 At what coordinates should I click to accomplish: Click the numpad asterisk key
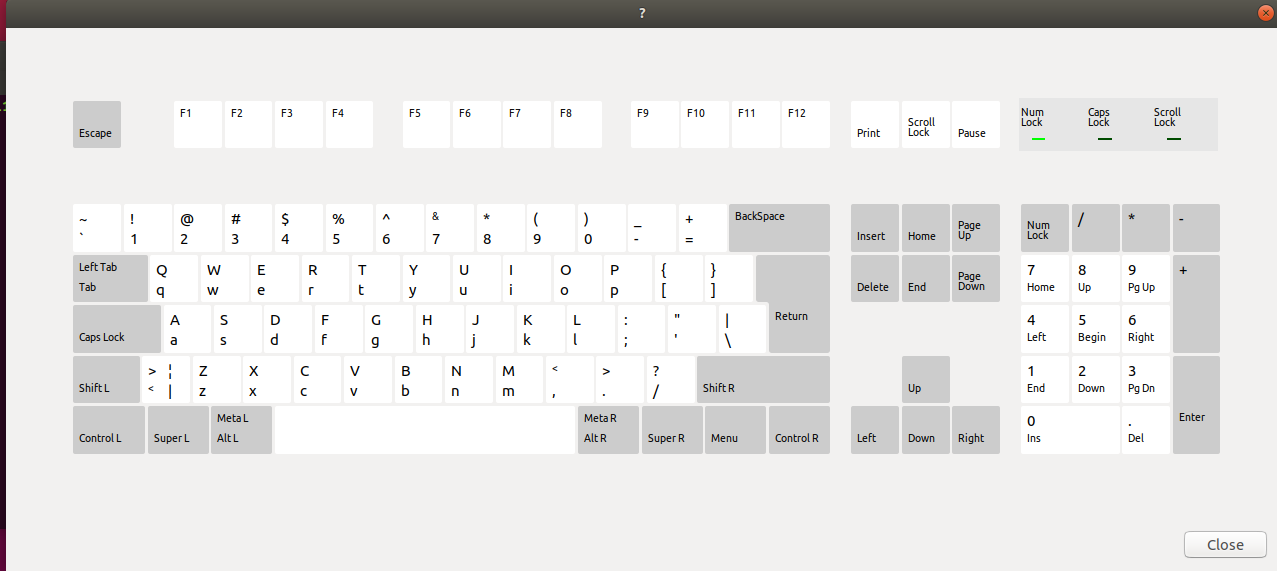1146,228
